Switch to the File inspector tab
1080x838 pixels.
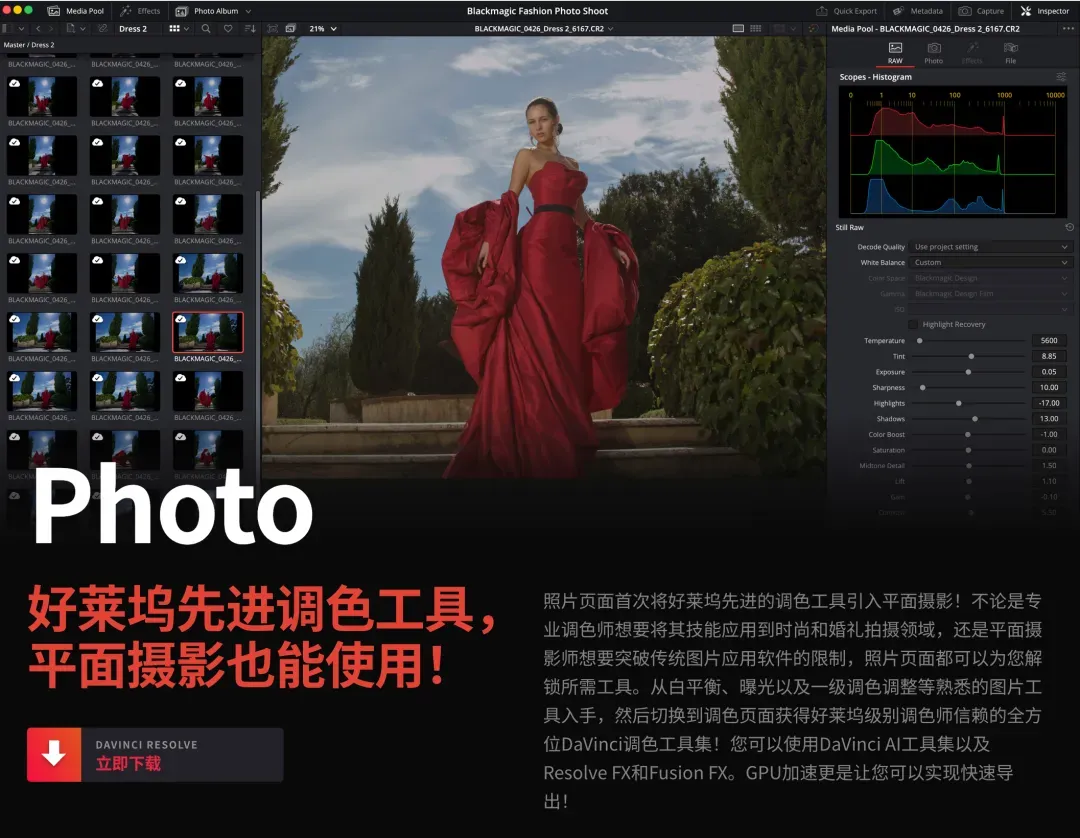[x=1010, y=52]
